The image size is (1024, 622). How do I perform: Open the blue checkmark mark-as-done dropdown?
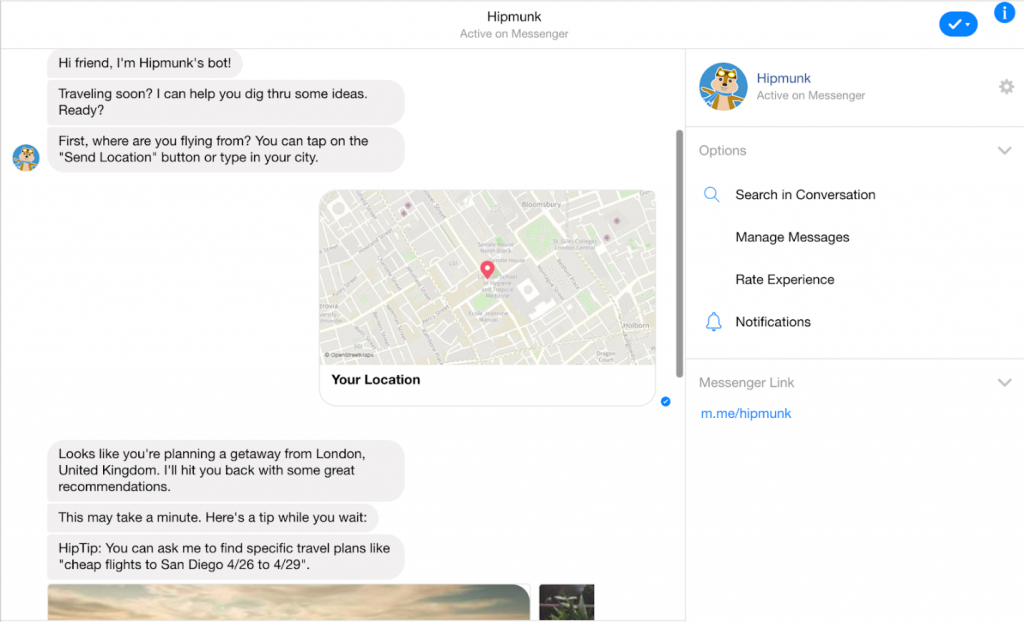[958, 24]
